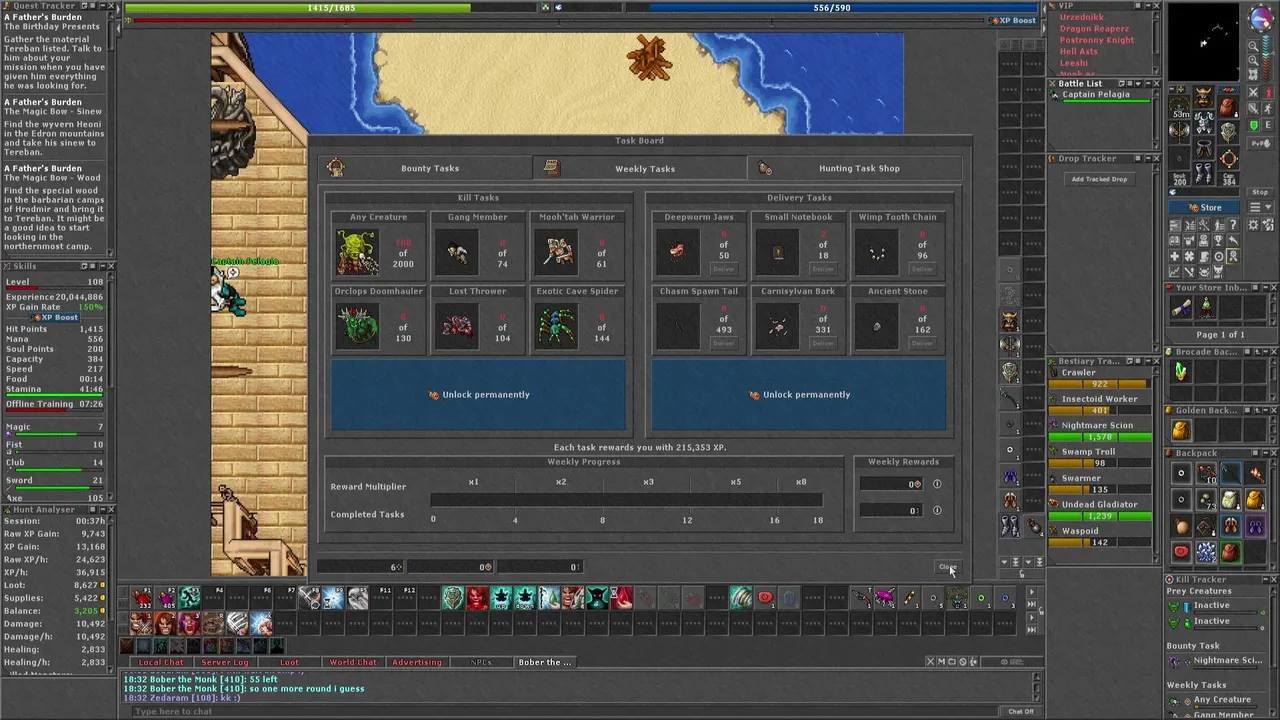Select the Gang Member task icon

457,252
